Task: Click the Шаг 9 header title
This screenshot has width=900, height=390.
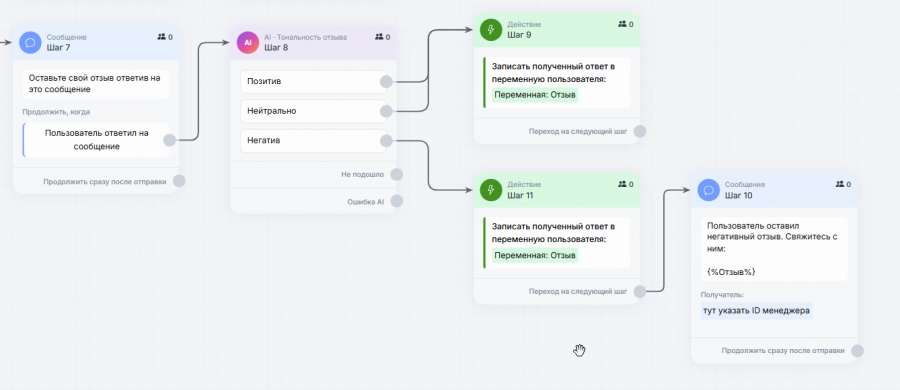Action: [519, 35]
